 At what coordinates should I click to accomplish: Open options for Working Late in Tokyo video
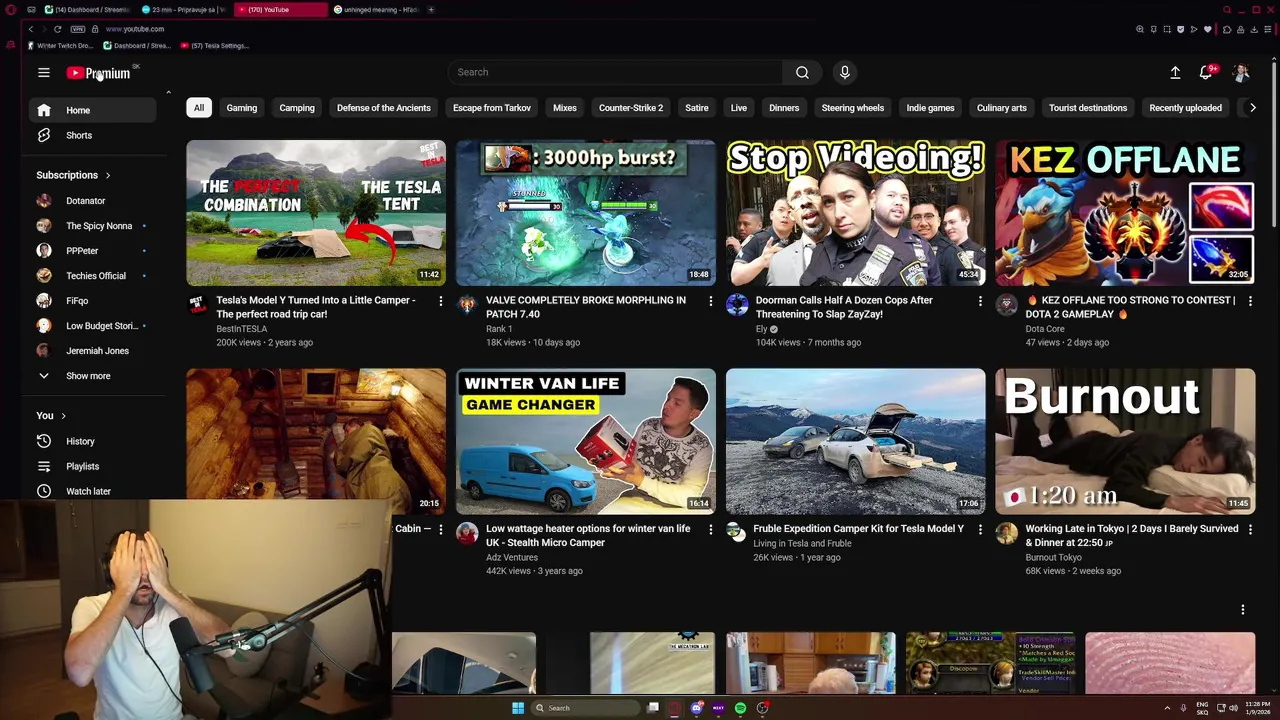(x=1249, y=530)
